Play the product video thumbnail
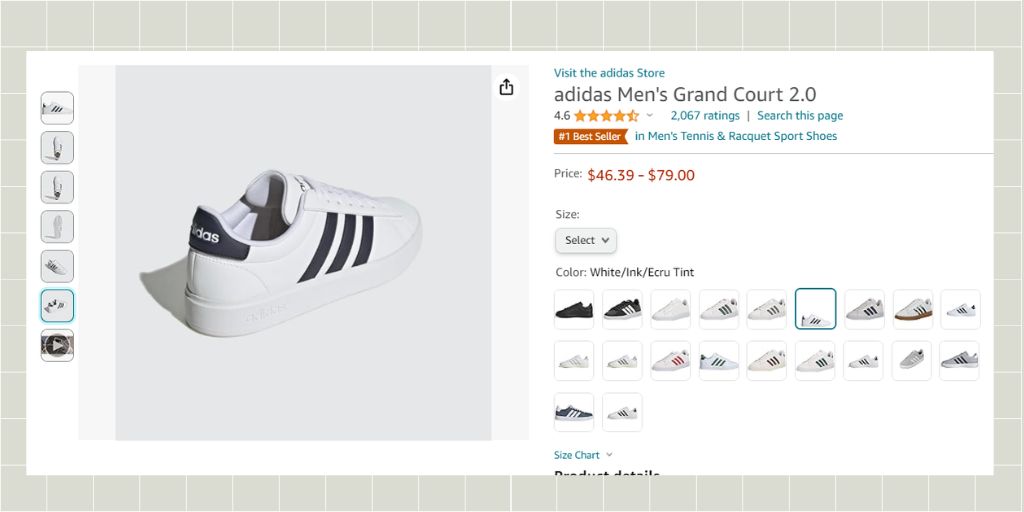 click(x=57, y=345)
